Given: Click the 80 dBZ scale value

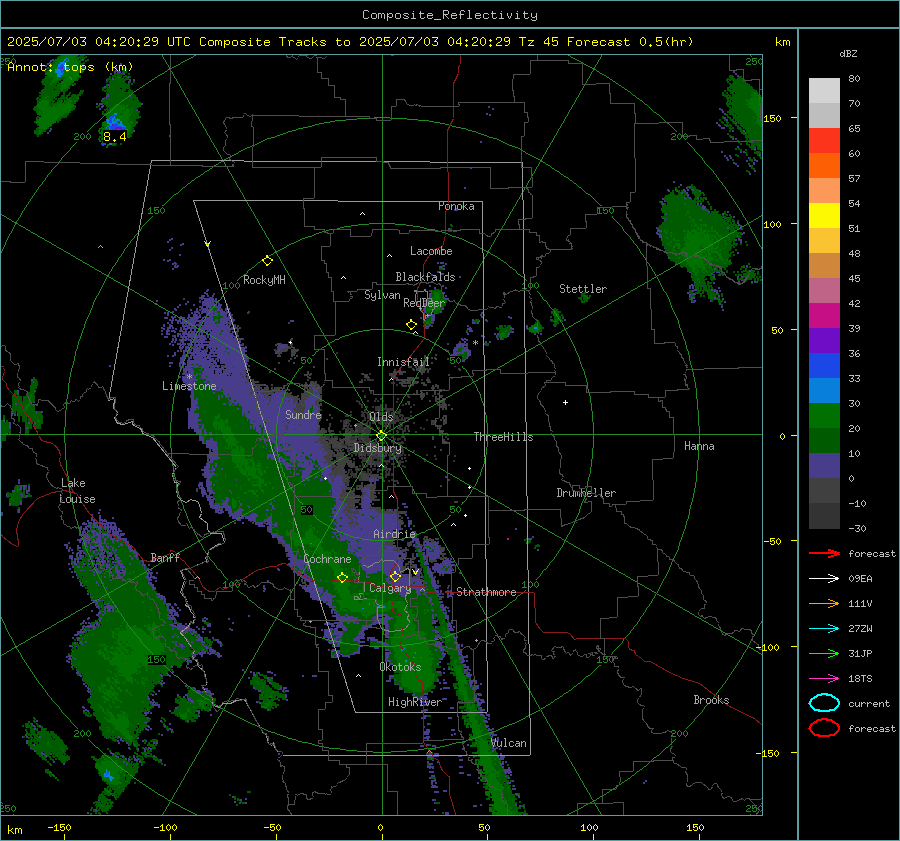Looking at the screenshot, I should 854,79.
